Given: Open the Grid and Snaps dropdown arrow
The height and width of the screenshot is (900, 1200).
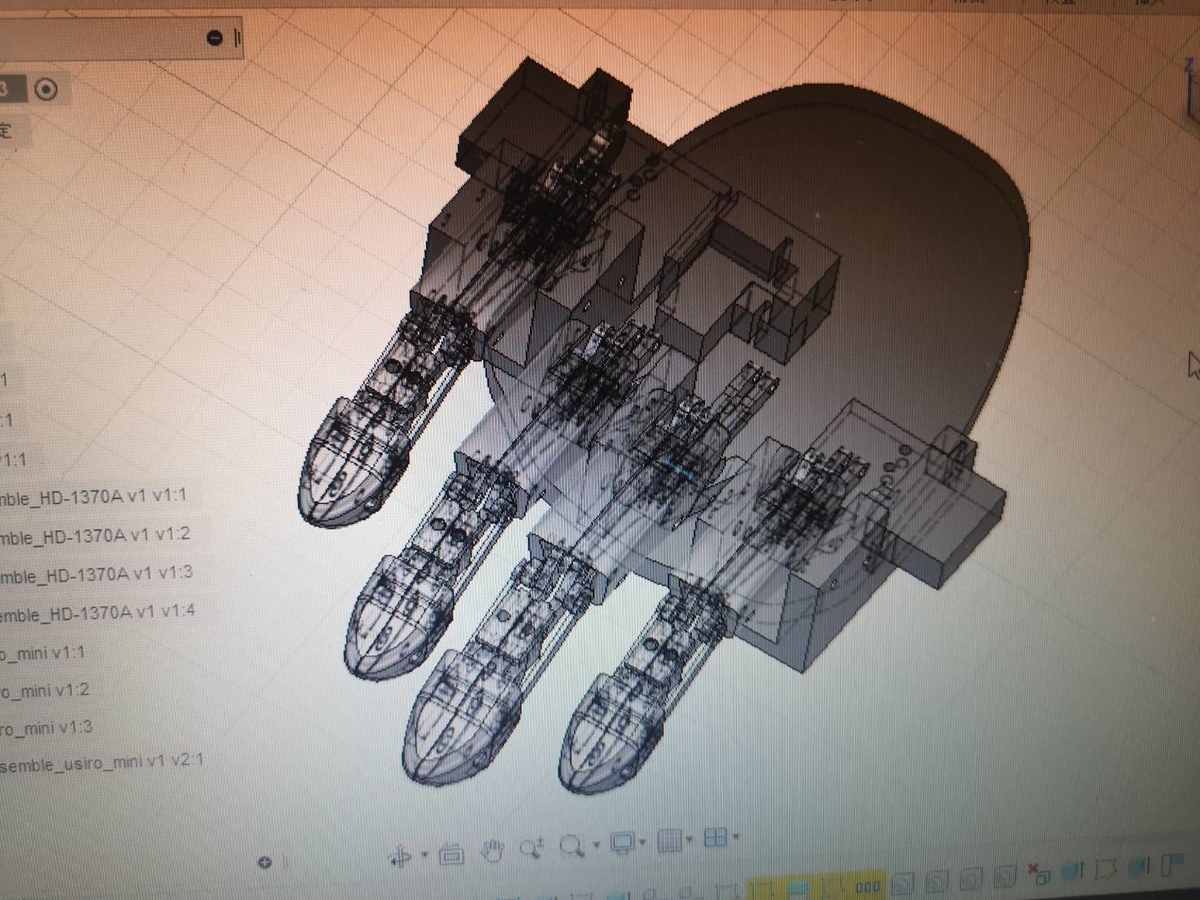Looking at the screenshot, I should click(690, 839).
